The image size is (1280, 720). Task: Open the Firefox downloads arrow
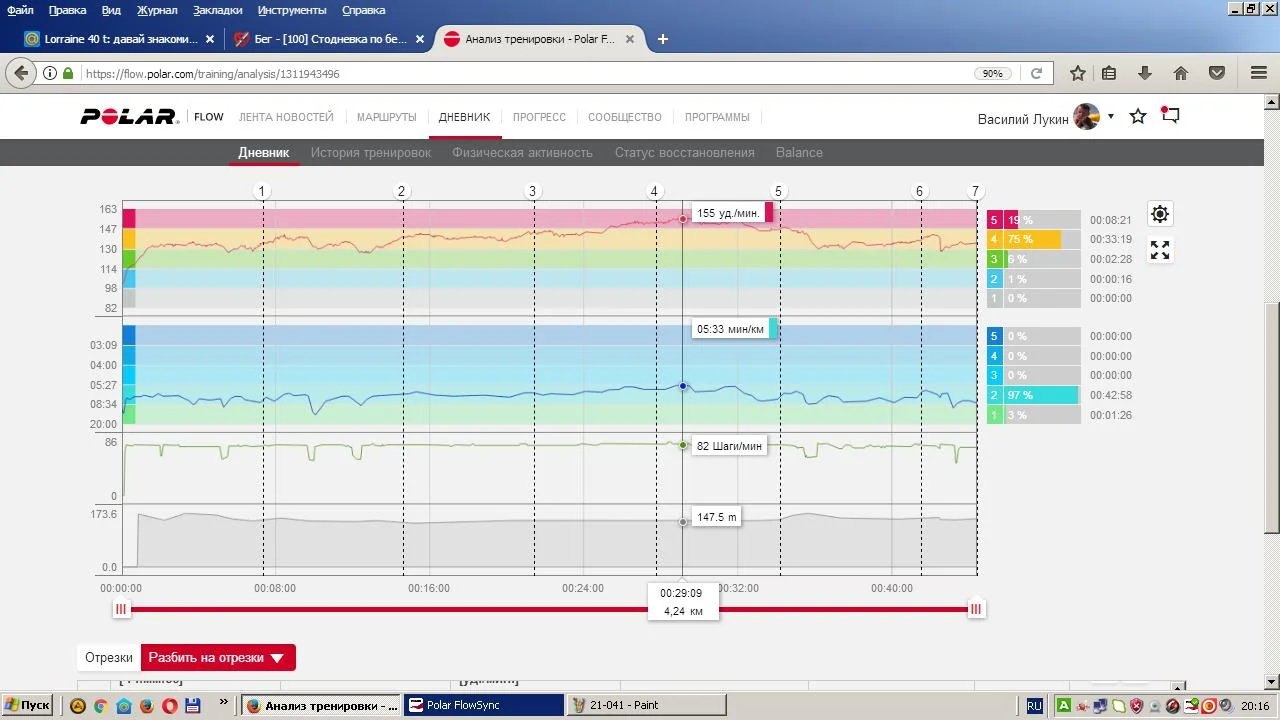pos(1145,73)
